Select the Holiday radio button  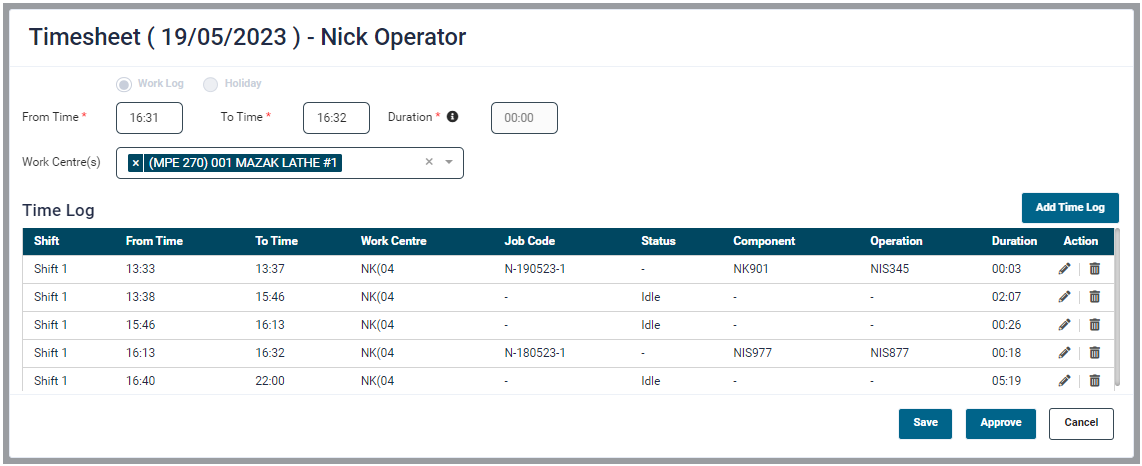pos(211,84)
